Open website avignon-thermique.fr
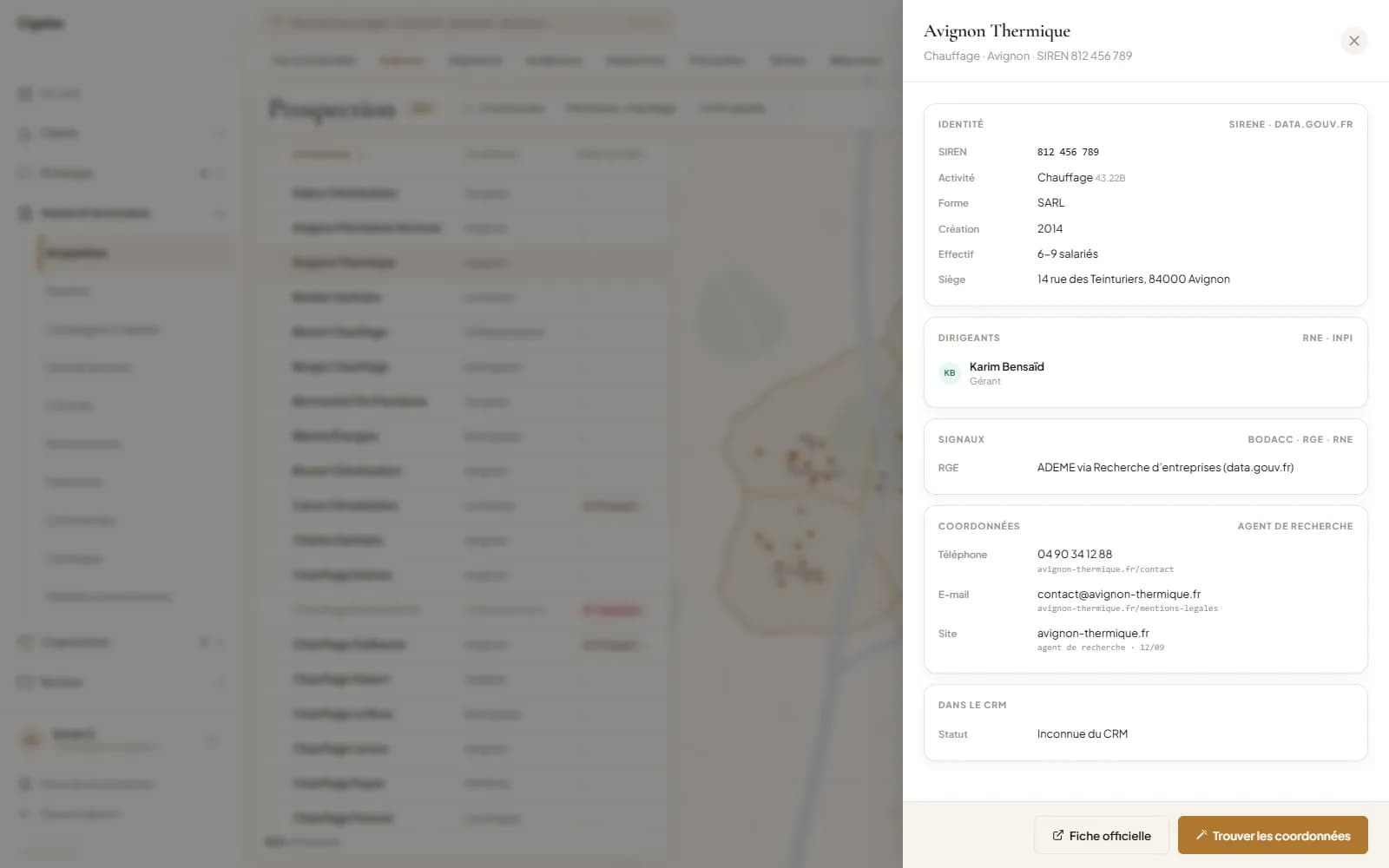Screen dimensions: 1389x868 [x=1093, y=633]
